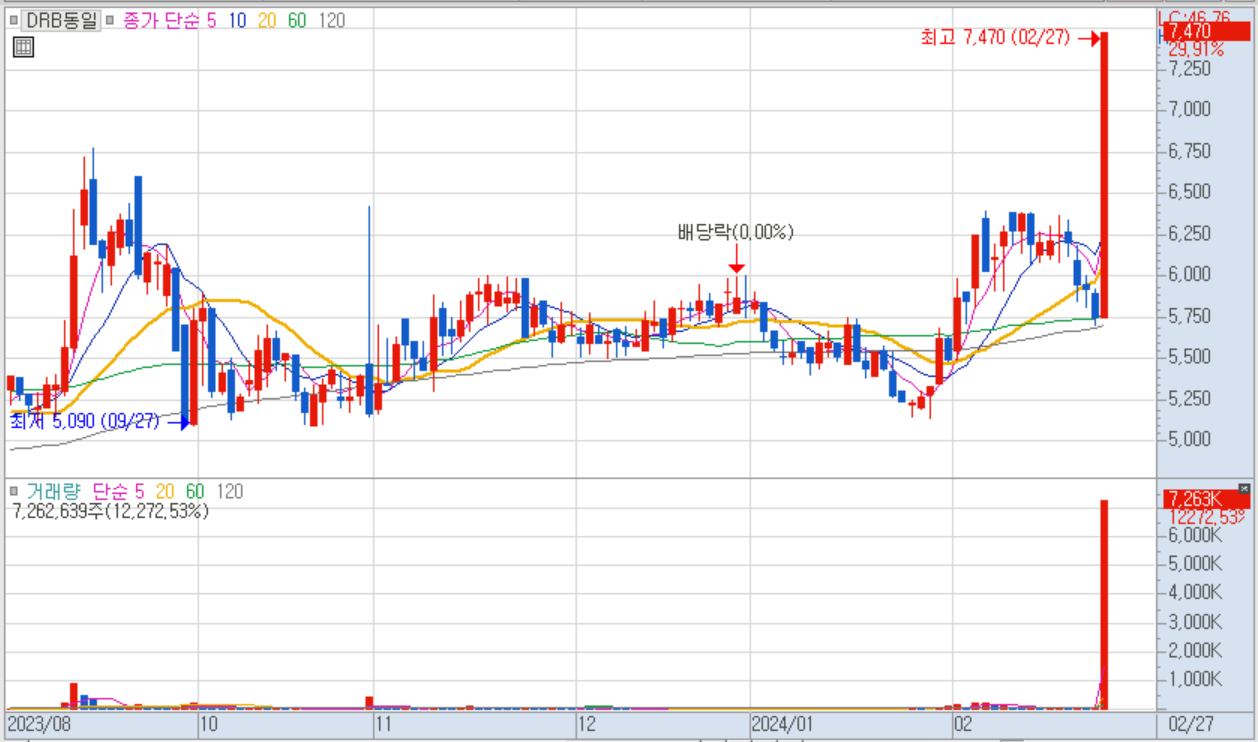Screen dimensions: 1258x742
Task: Click the 7,262,639주(12,272,53%) volume readout
Action: tap(111, 511)
